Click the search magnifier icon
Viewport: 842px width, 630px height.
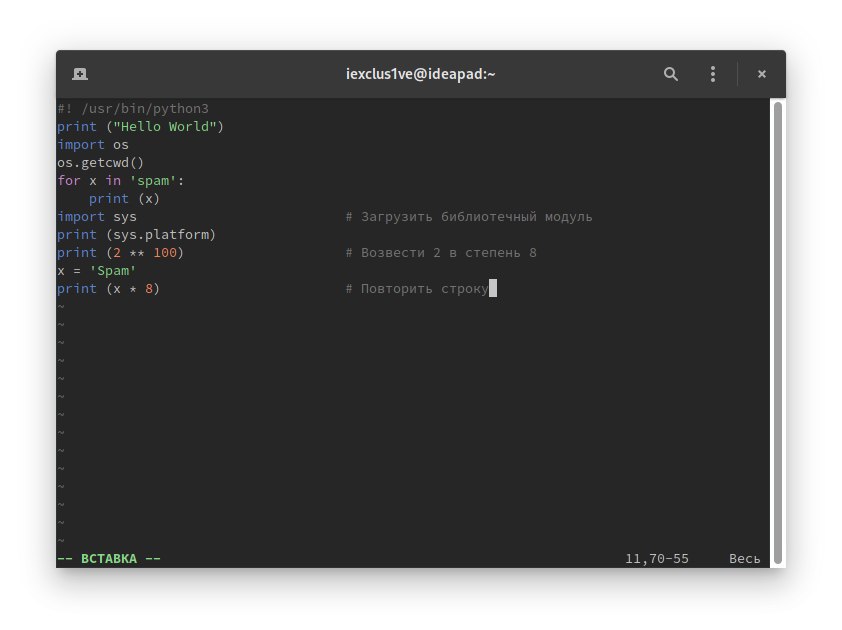pyautogui.click(x=670, y=74)
